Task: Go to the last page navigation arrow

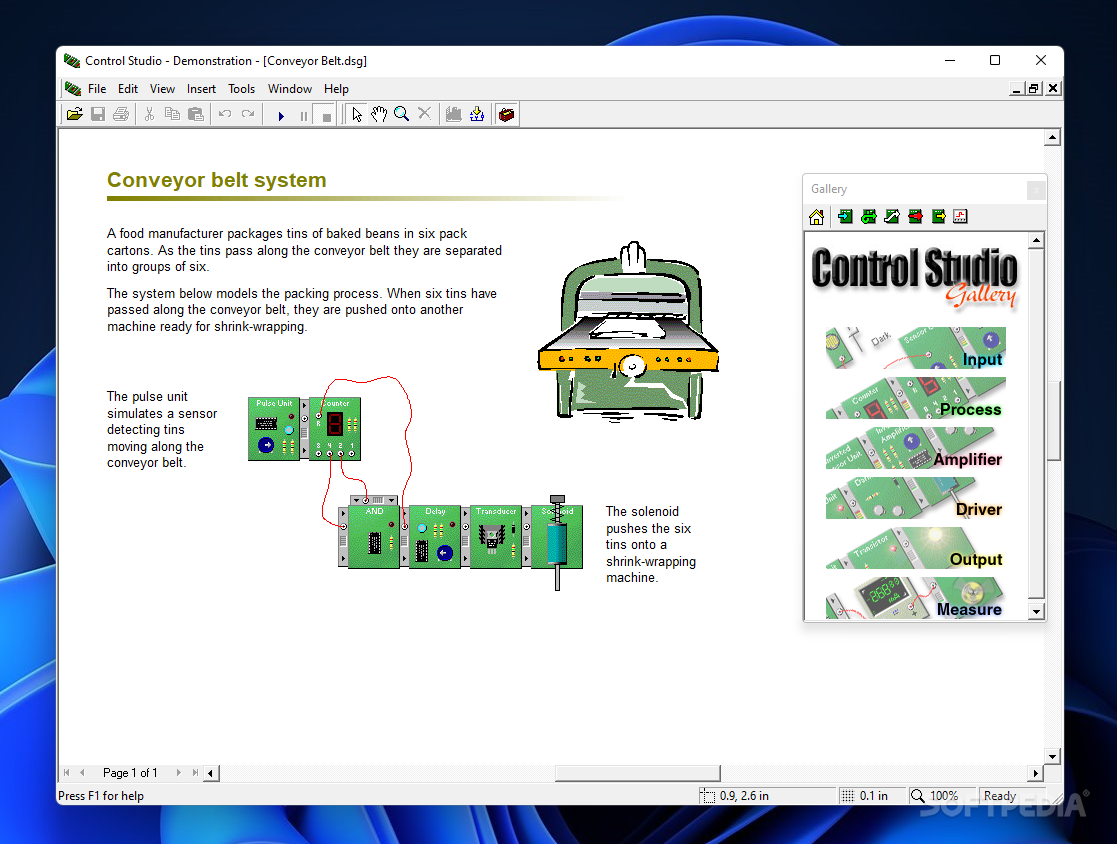Action: point(194,773)
